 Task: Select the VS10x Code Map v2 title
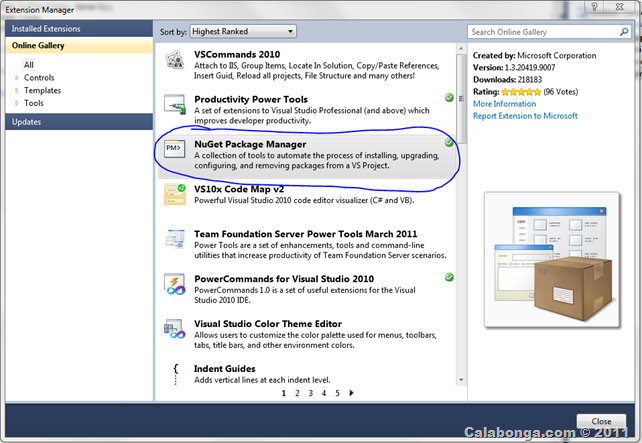coord(239,189)
